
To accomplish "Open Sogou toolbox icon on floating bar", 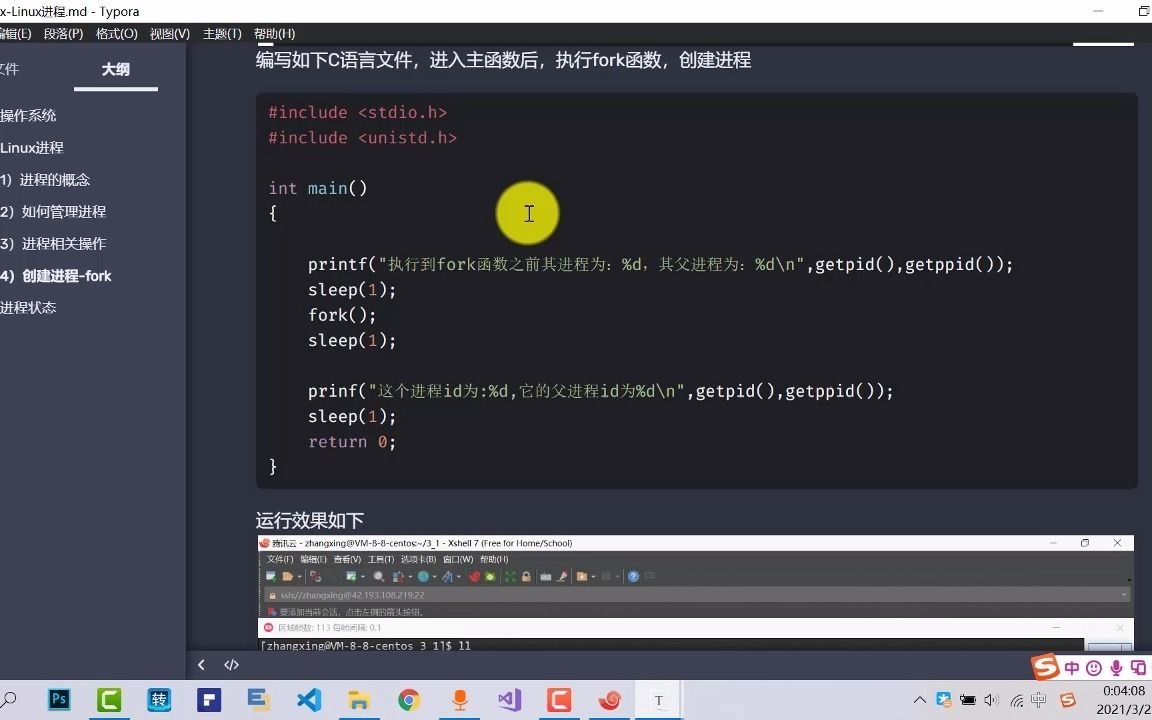I will pos(1138,668).
